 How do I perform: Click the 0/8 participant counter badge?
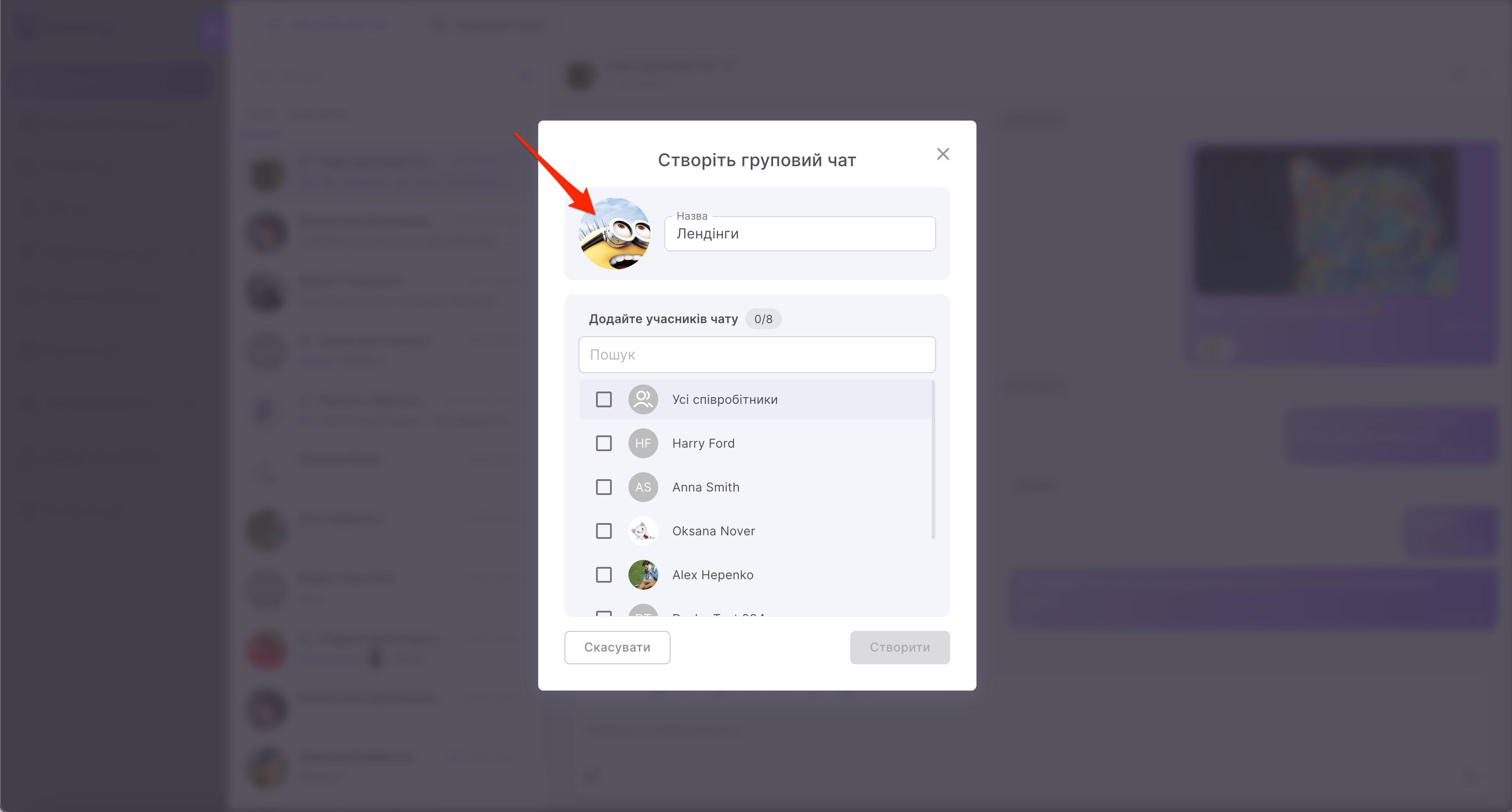[x=763, y=319]
